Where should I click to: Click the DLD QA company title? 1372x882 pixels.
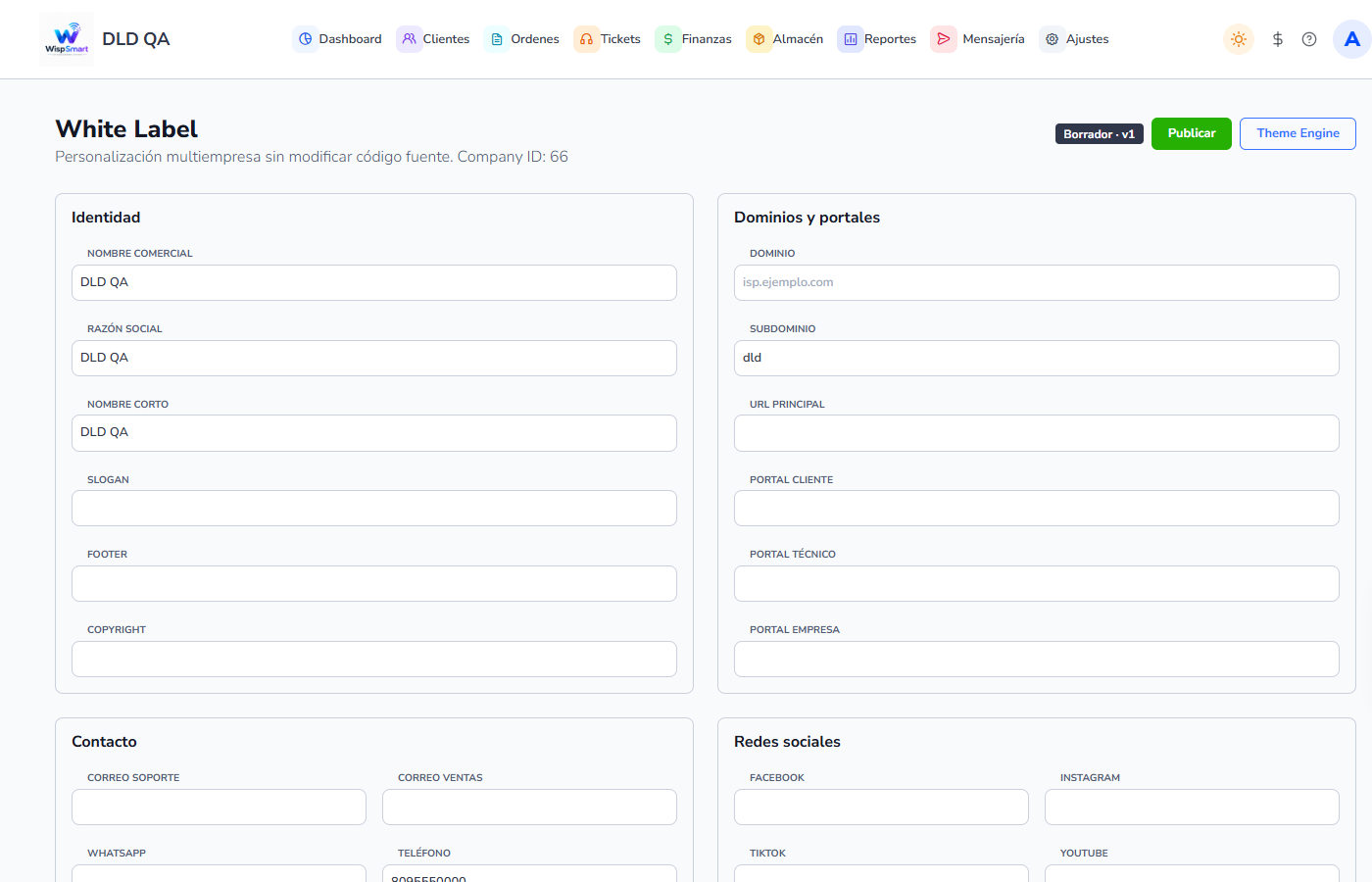(136, 39)
